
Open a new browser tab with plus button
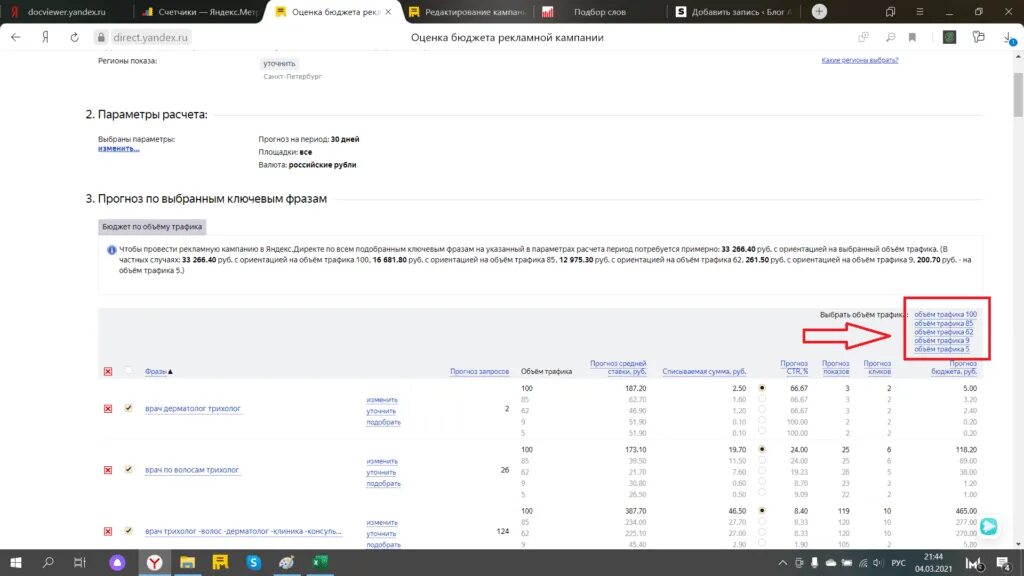click(x=819, y=11)
